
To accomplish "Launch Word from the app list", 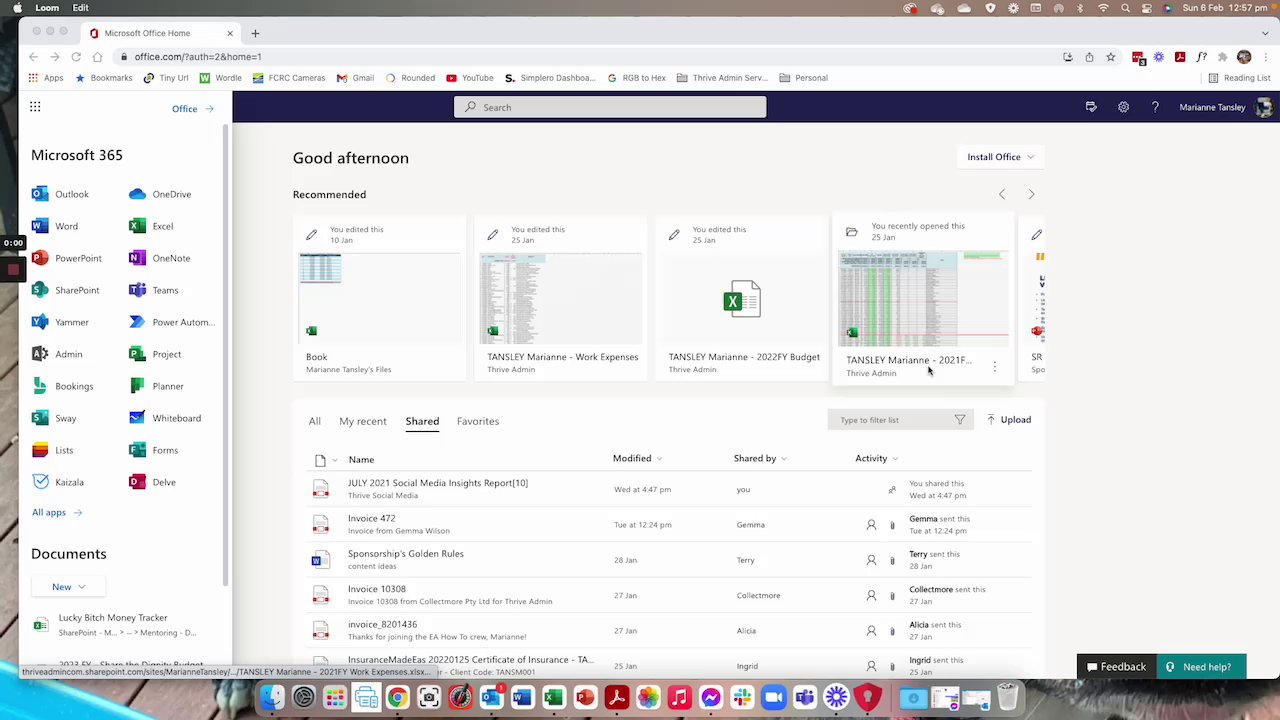I will 55,226.
